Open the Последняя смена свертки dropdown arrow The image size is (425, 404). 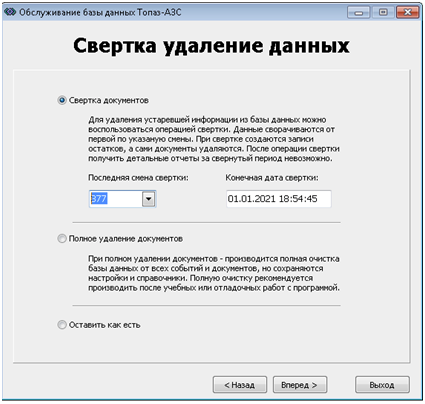[x=149, y=199]
